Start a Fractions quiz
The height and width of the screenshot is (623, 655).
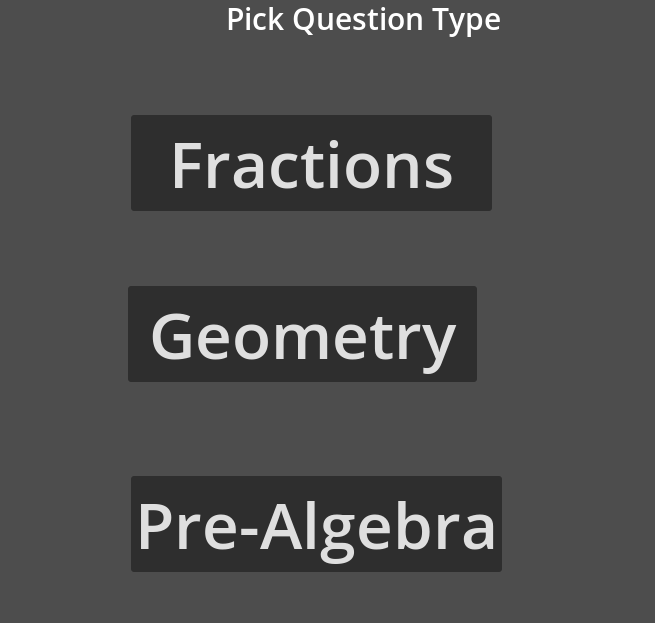point(311,163)
